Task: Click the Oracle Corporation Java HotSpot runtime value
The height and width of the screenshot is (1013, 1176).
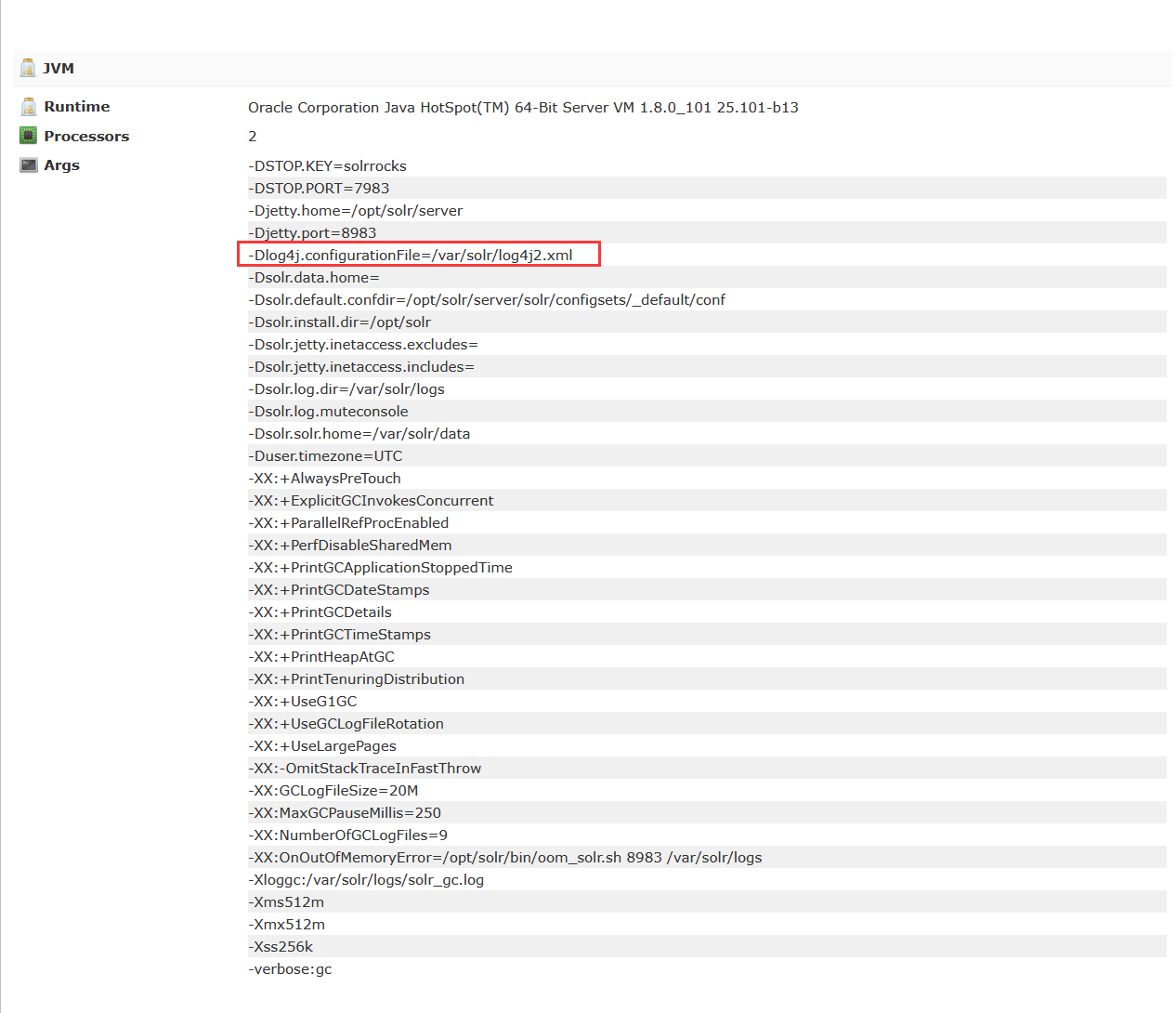Action: coord(523,108)
